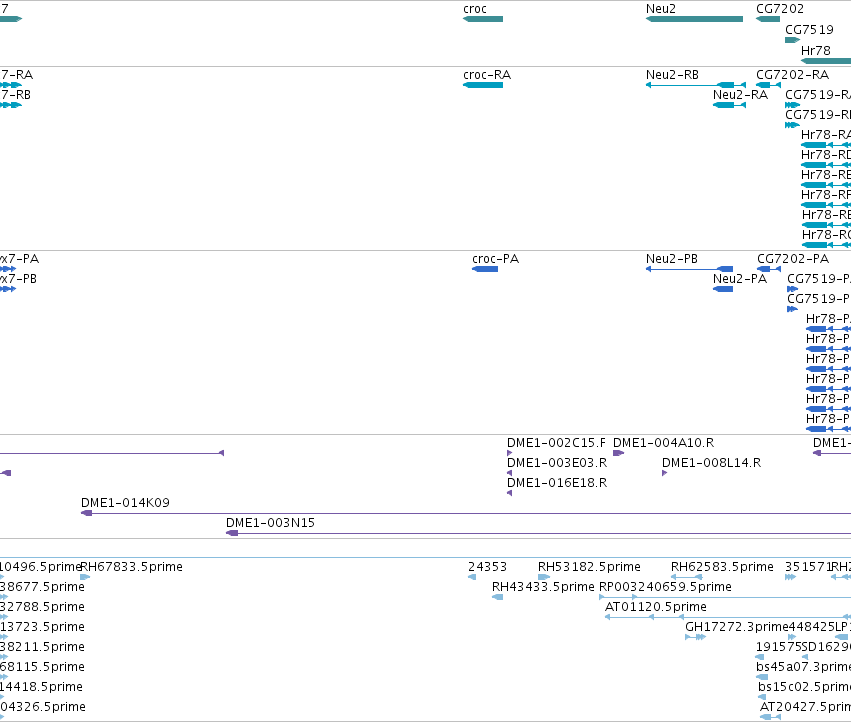Click the Neu2-PB protein label

(x=672, y=259)
